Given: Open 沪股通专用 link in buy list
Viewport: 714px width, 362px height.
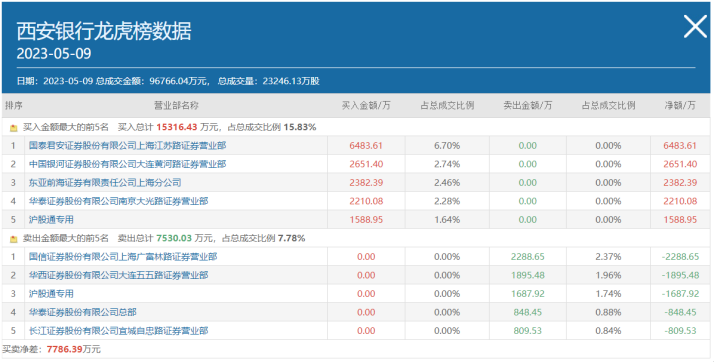Looking at the screenshot, I should pos(51,219).
